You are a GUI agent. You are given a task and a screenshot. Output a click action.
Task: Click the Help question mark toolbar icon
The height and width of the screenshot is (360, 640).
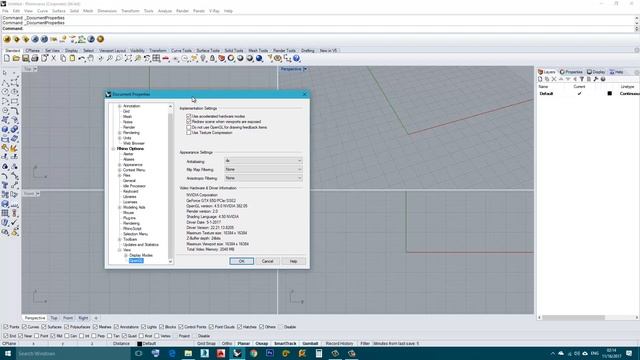click(x=297, y=59)
